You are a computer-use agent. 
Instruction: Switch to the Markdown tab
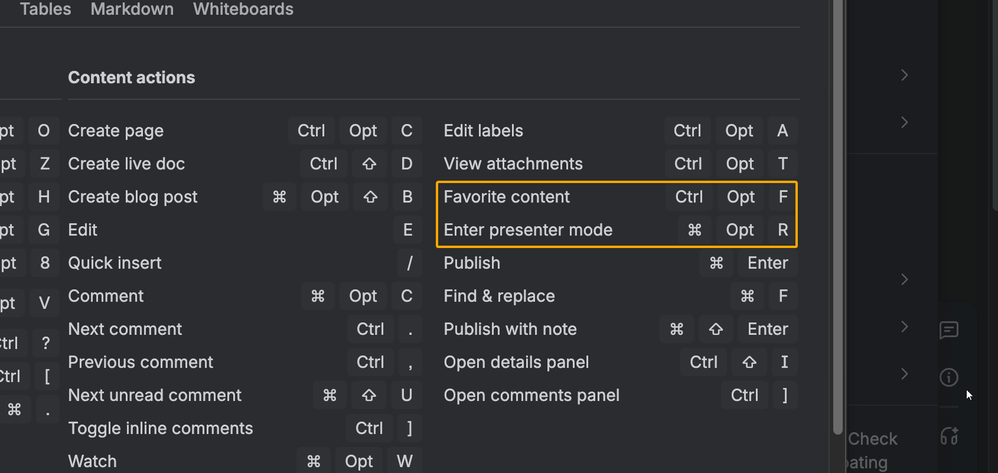click(131, 9)
